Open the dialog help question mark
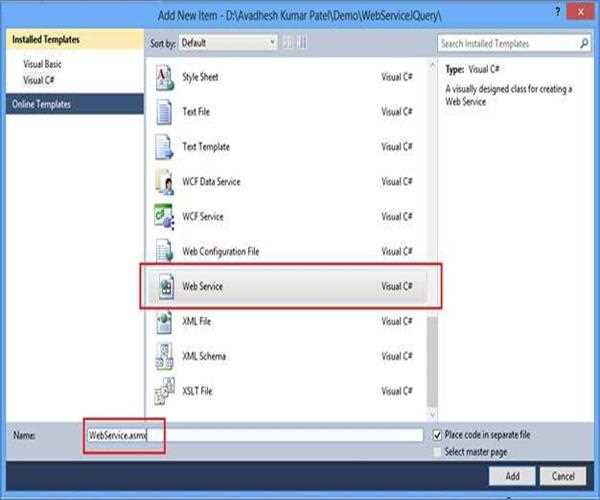The image size is (600, 500). tap(557, 12)
